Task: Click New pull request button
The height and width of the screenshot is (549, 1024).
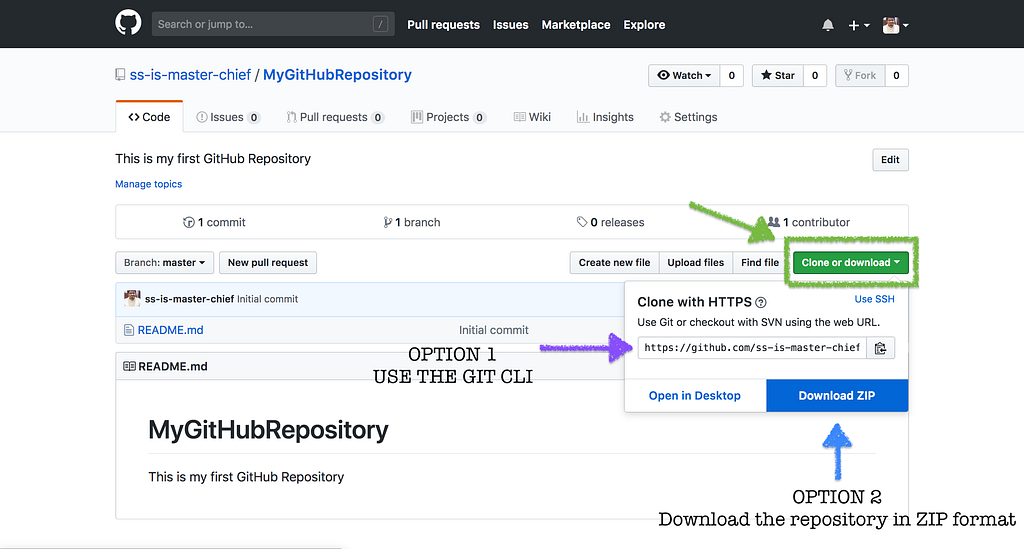Action: pyautogui.click(x=268, y=262)
